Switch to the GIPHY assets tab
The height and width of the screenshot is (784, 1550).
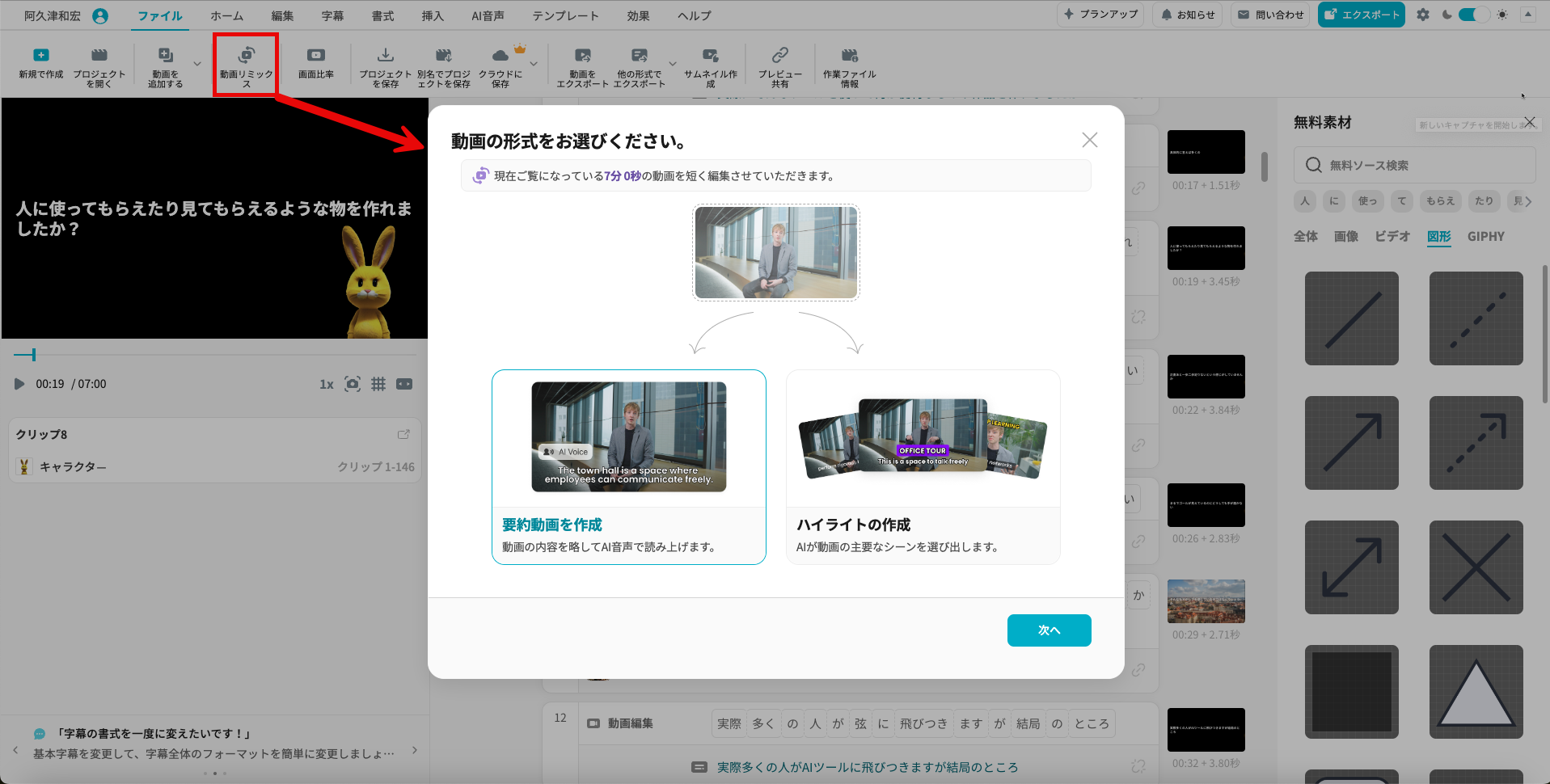(1486, 236)
